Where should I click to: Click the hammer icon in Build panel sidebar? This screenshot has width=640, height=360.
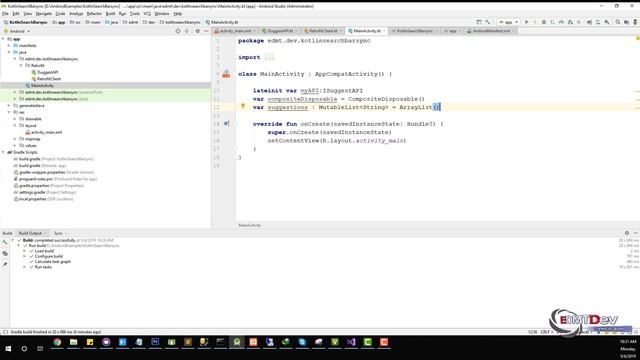point(5,242)
